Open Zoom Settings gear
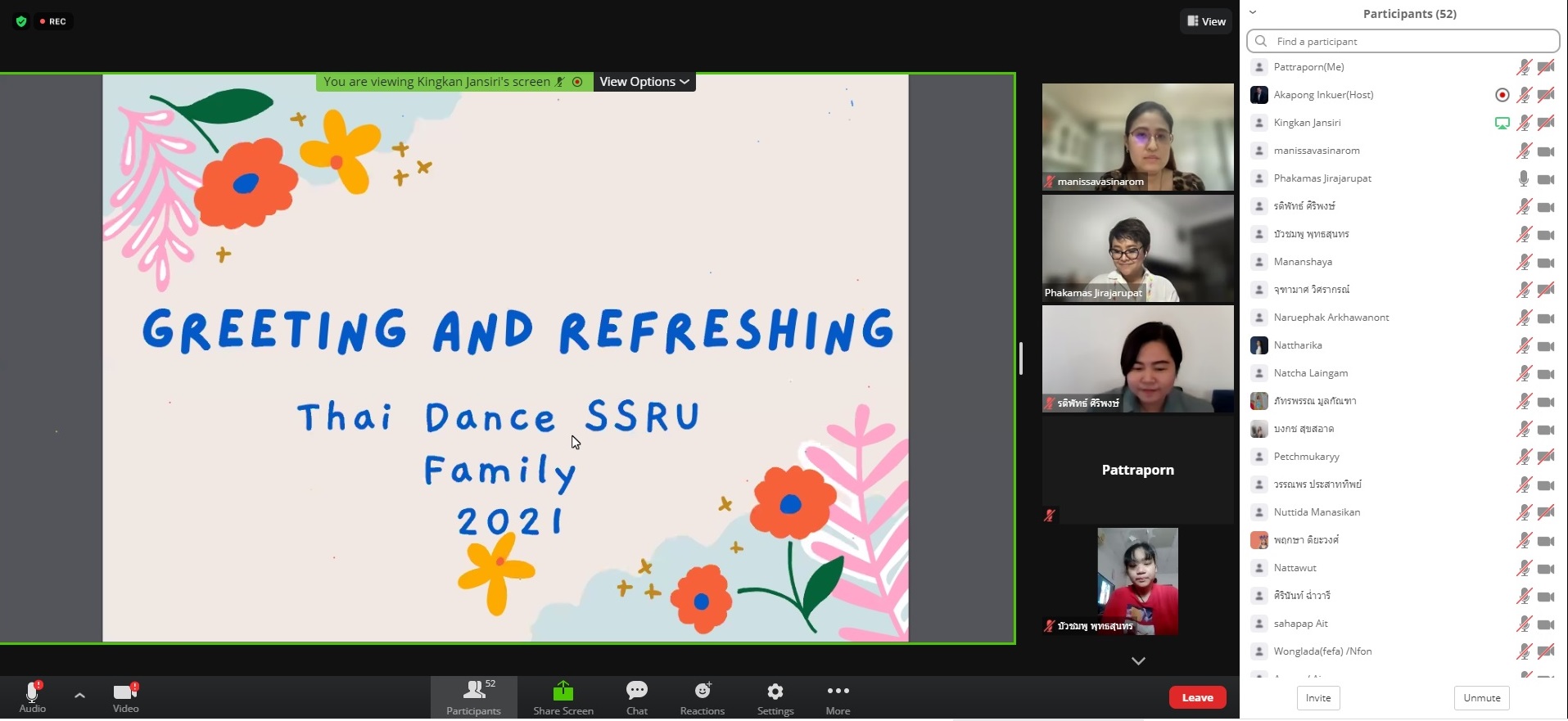1568x721 pixels. [x=775, y=697]
